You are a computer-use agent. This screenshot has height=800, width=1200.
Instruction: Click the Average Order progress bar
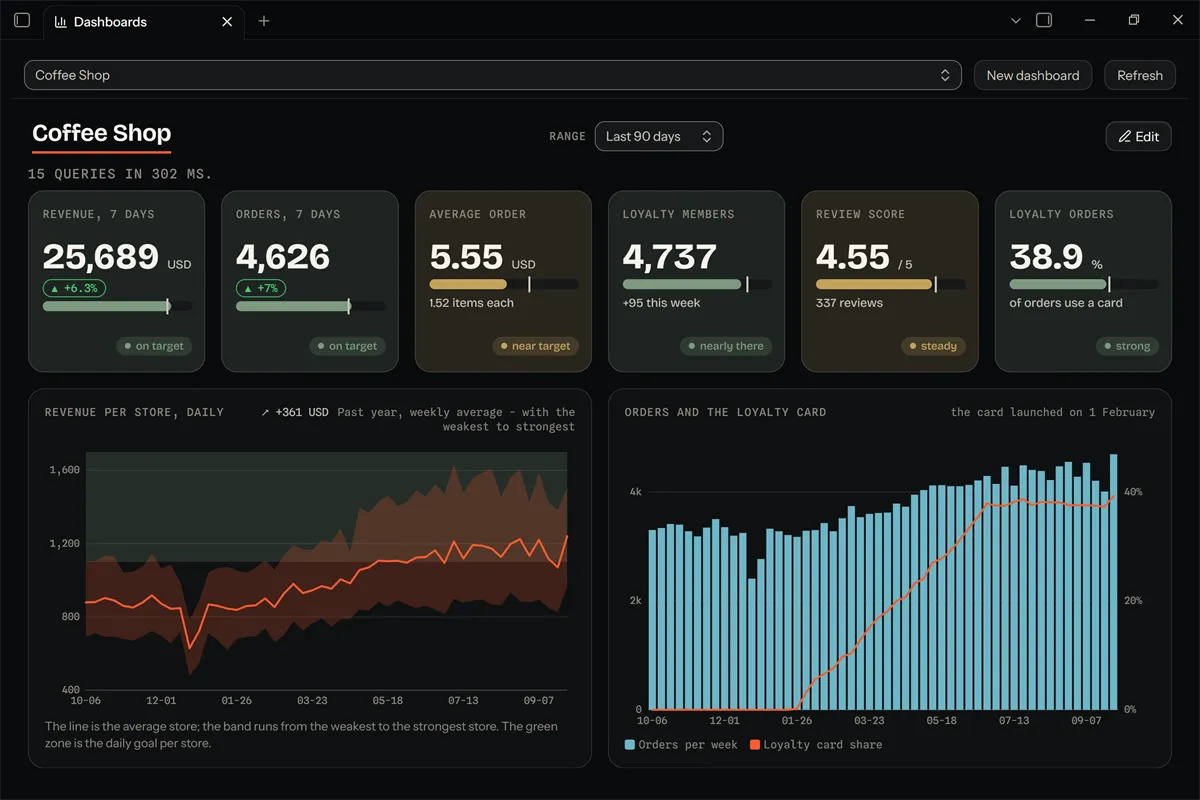504,284
